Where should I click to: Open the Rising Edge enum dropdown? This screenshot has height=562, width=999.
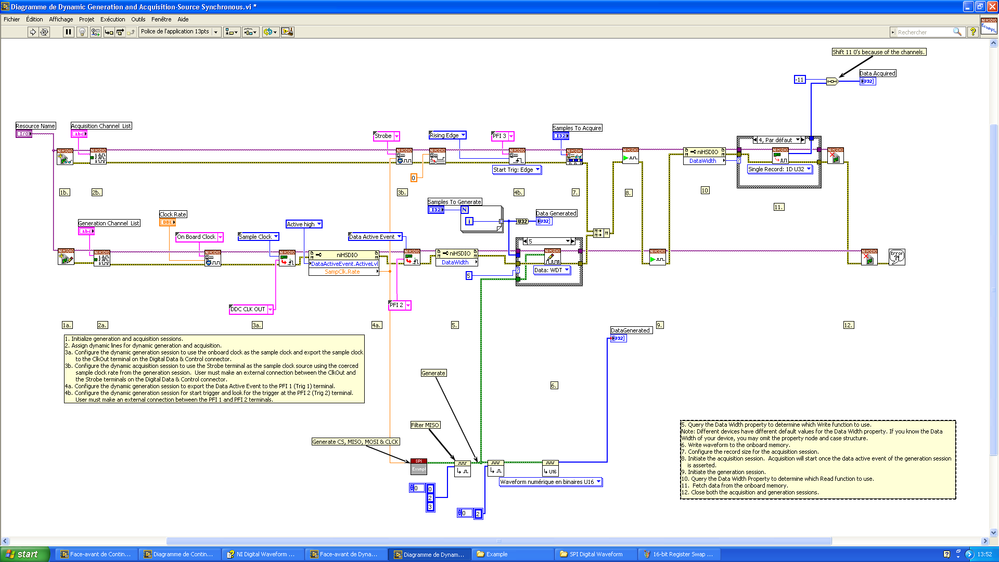pos(463,135)
